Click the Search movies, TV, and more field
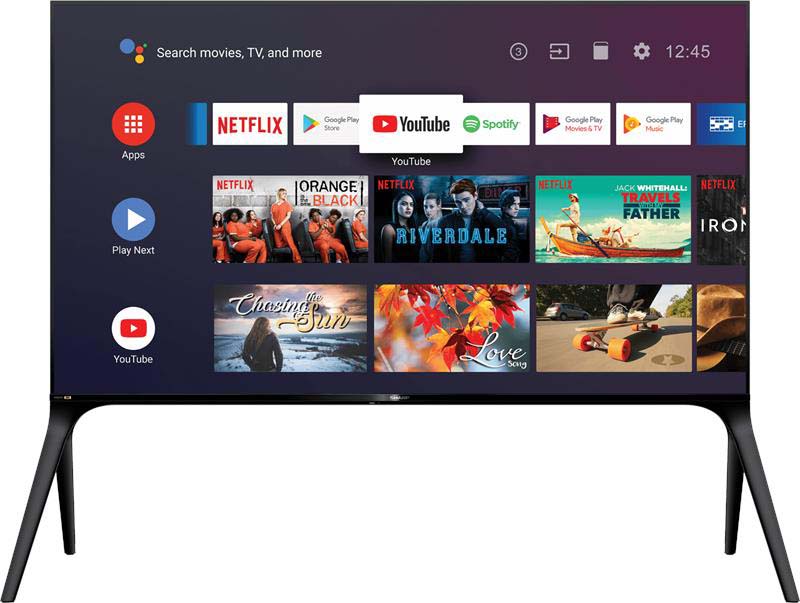Image resolution: width=800 pixels, height=603 pixels. [x=239, y=53]
